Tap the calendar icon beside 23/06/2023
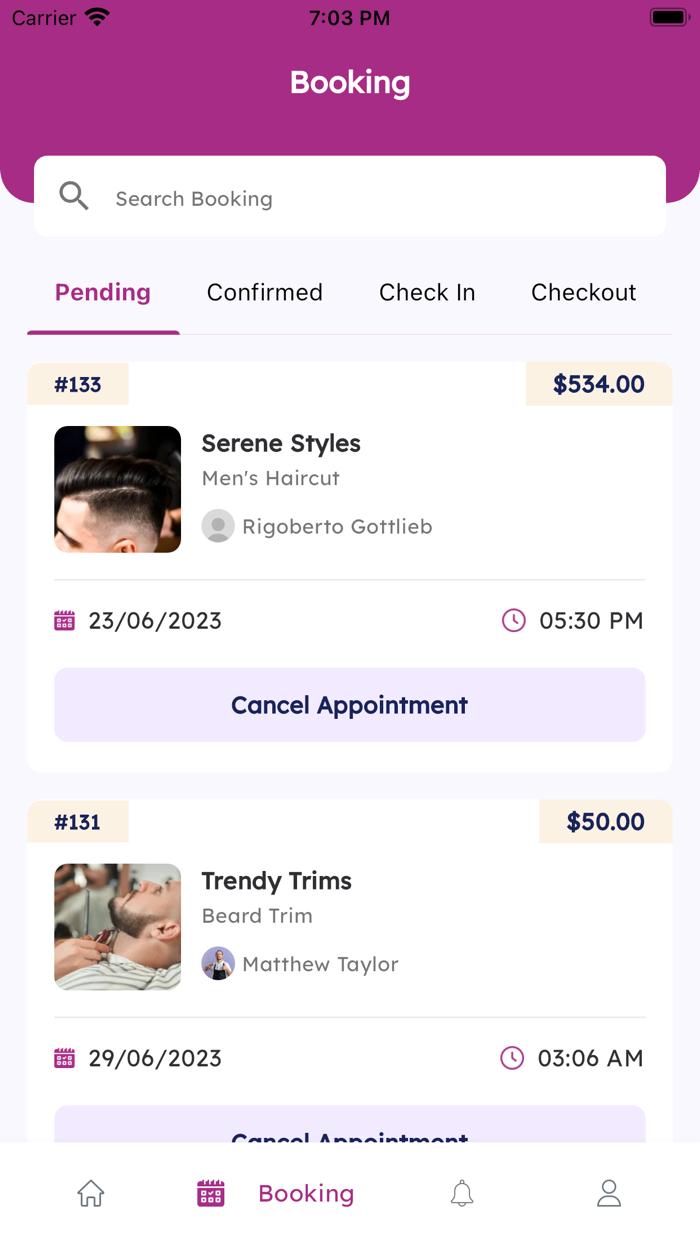Viewport: 700px width, 1244px height. point(64,620)
